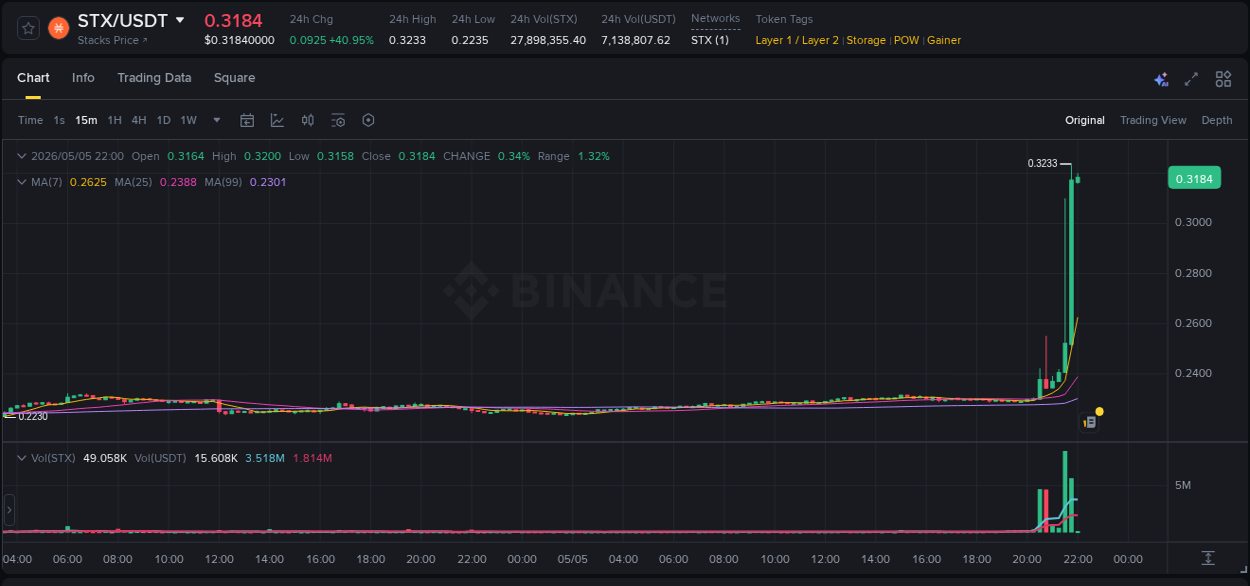Open the chart settings hexagon icon
This screenshot has width=1250, height=586.
(368, 120)
